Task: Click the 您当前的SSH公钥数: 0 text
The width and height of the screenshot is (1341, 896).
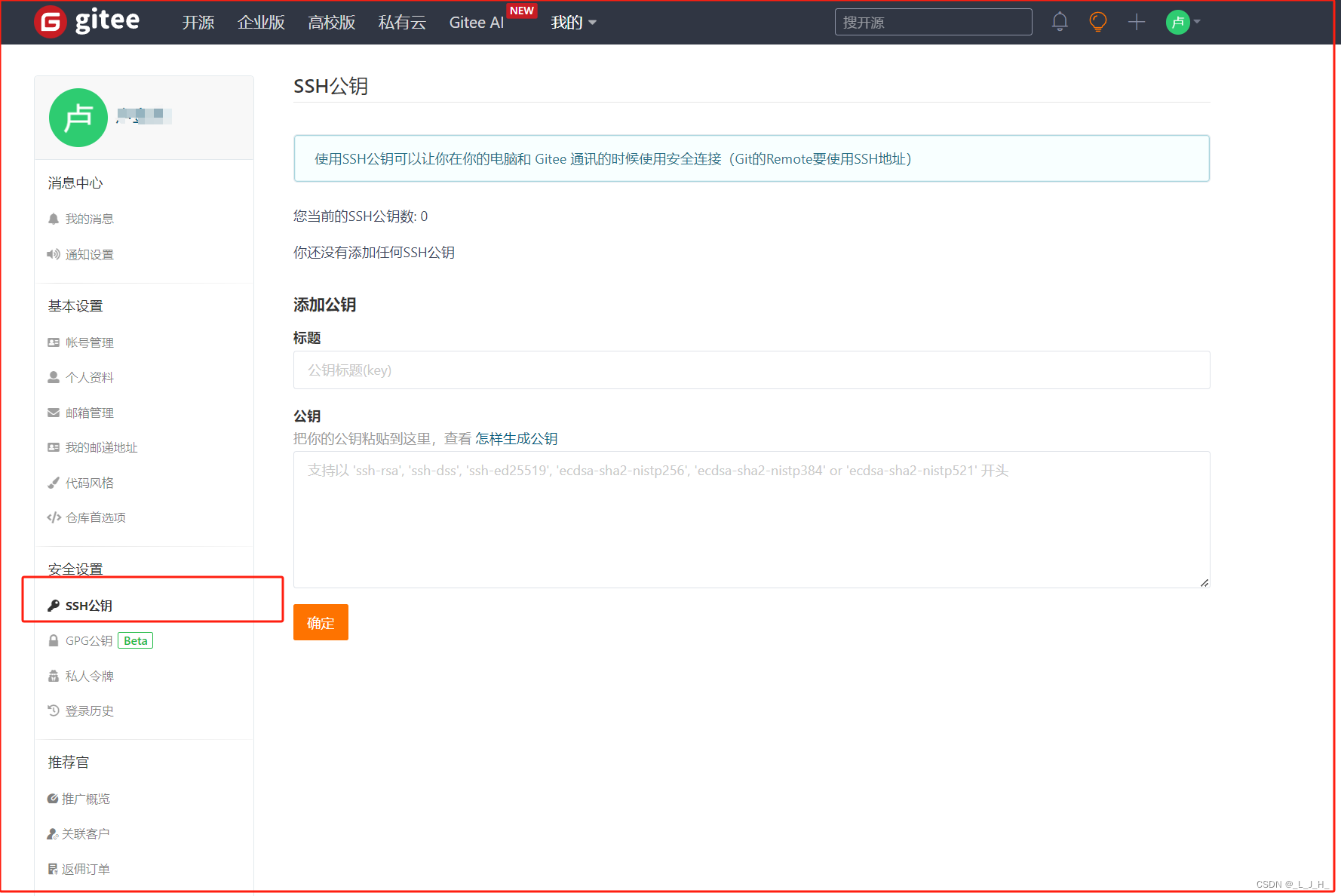Action: (x=361, y=216)
